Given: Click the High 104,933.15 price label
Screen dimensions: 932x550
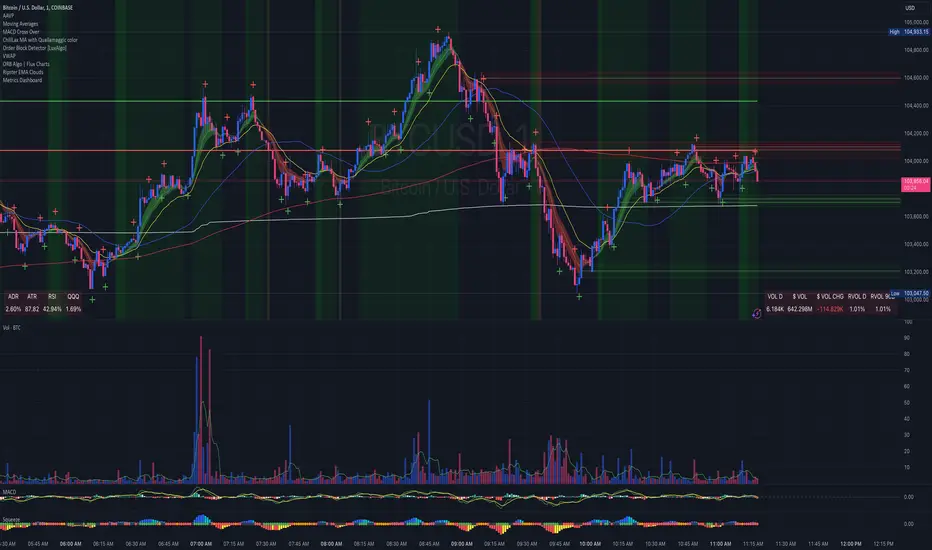Looking at the screenshot, I should 909,32.
